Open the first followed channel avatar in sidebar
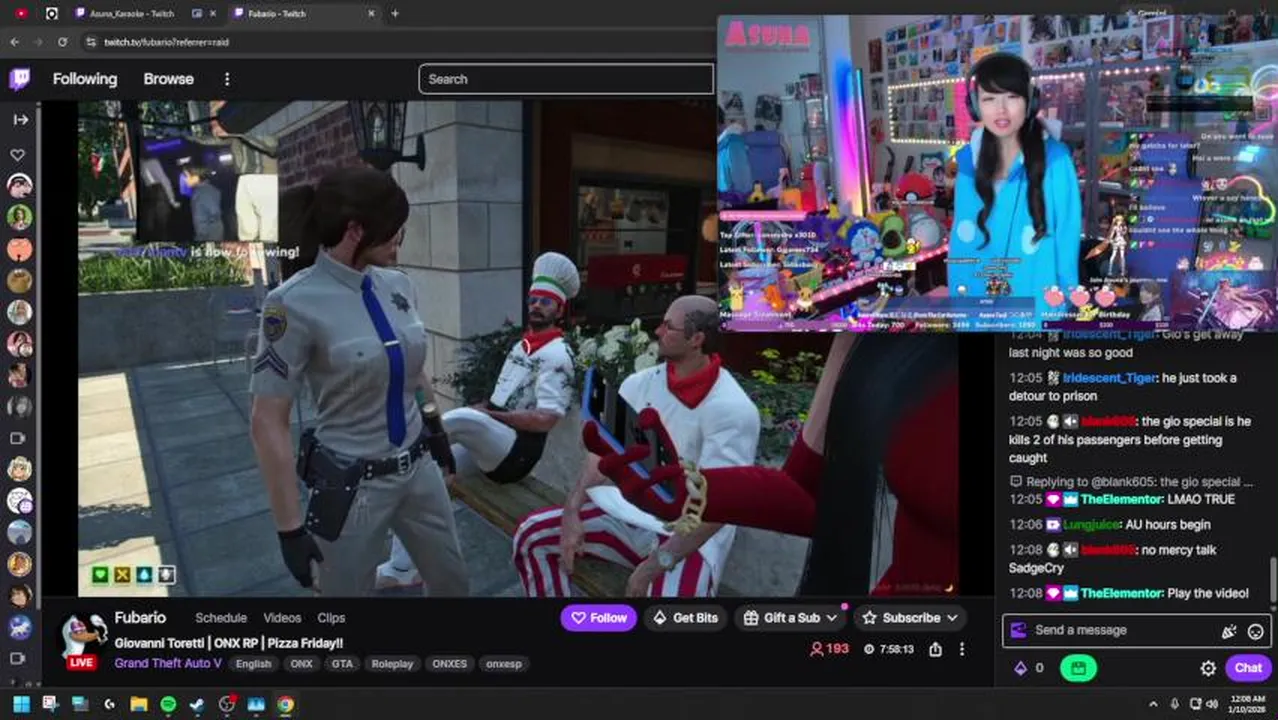This screenshot has height=720, width=1278. 19,185
